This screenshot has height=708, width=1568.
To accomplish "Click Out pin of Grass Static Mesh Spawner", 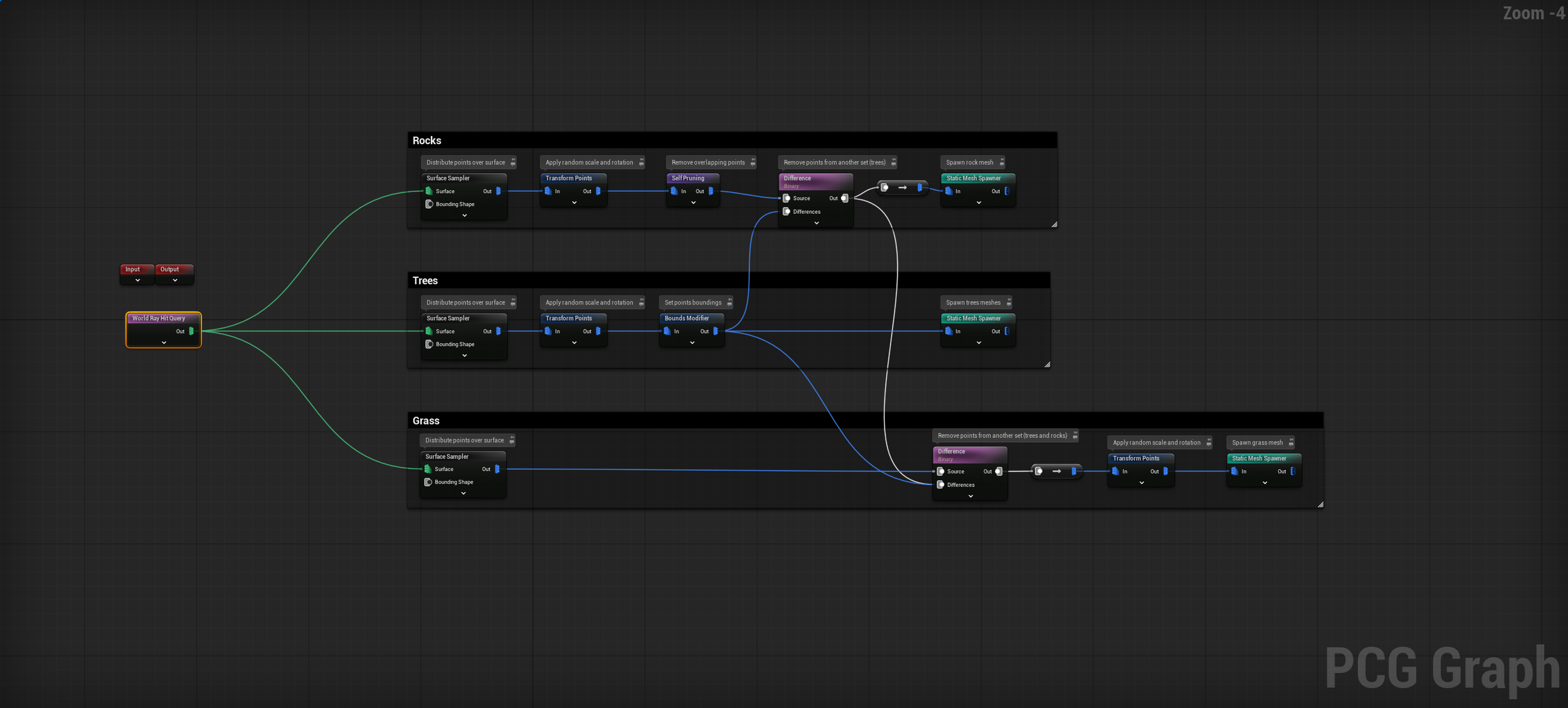I will [x=1293, y=472].
